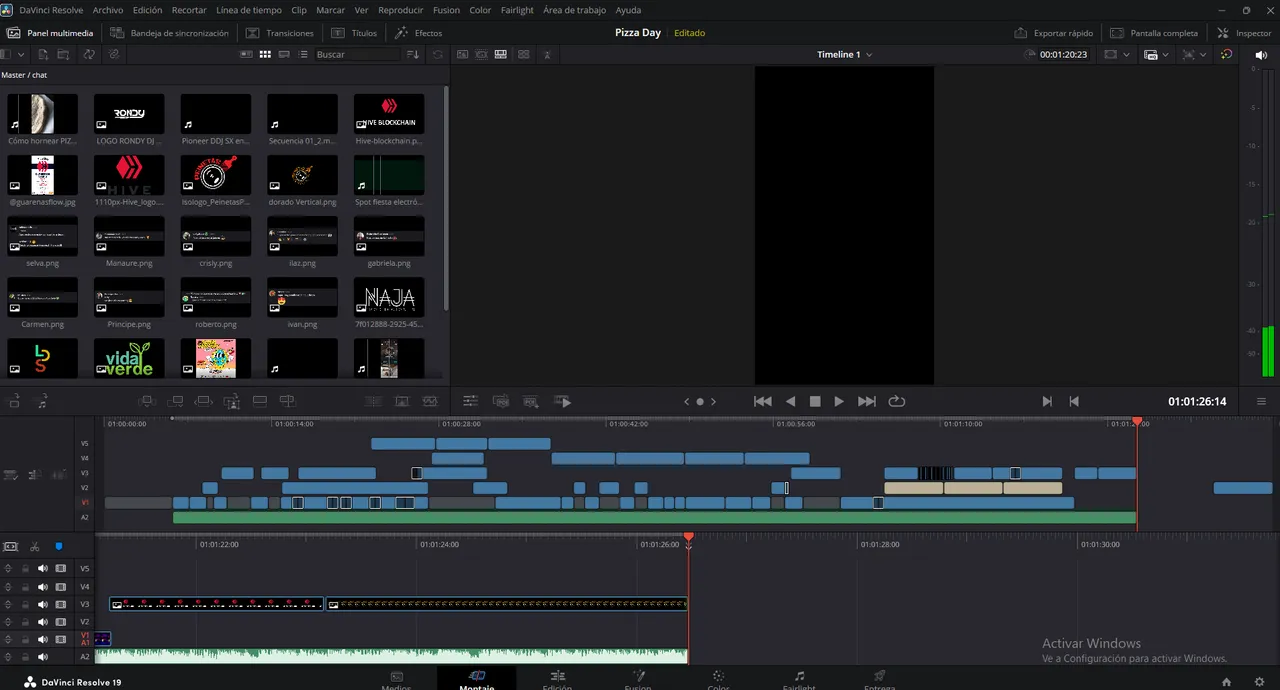Open the Línea de tiempo menu
The width and height of the screenshot is (1280, 690).
[249, 10]
